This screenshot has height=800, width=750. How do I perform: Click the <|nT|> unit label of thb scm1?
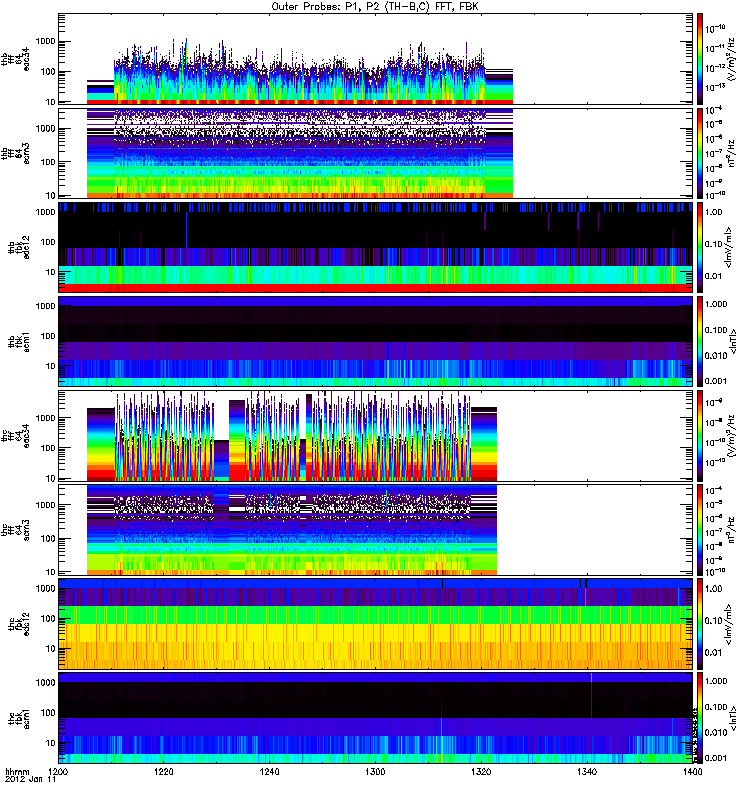coord(734,341)
